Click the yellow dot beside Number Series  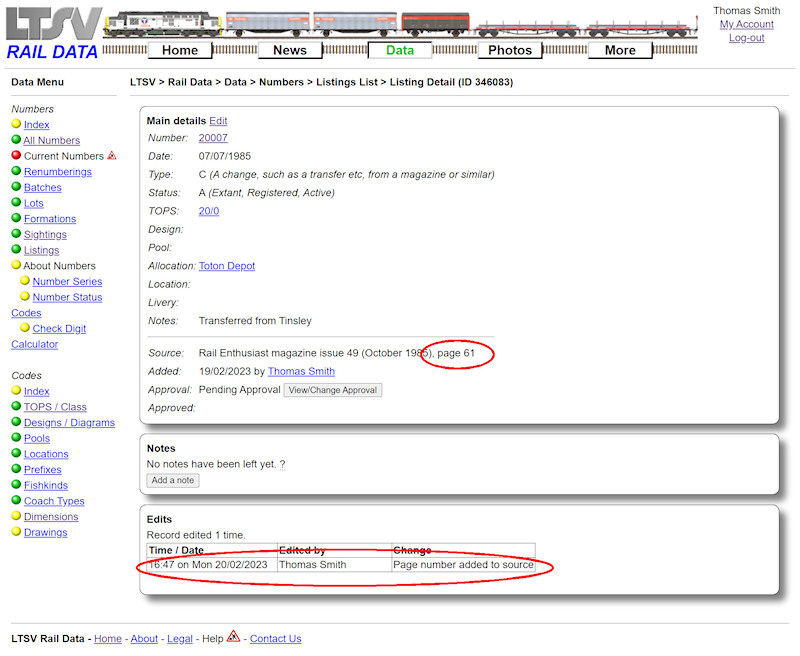tap(26, 281)
